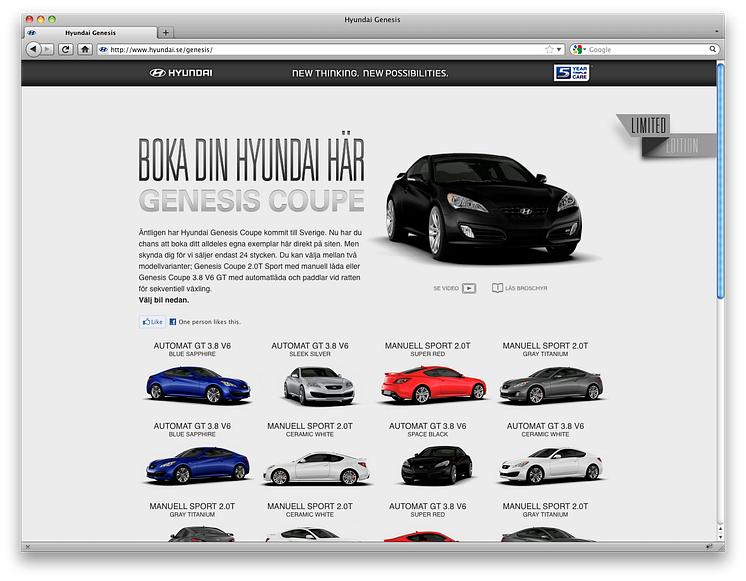
Task: Click NEW THINKING. NEW POSSIBILITIES. slogan
Action: pyautogui.click(x=370, y=73)
